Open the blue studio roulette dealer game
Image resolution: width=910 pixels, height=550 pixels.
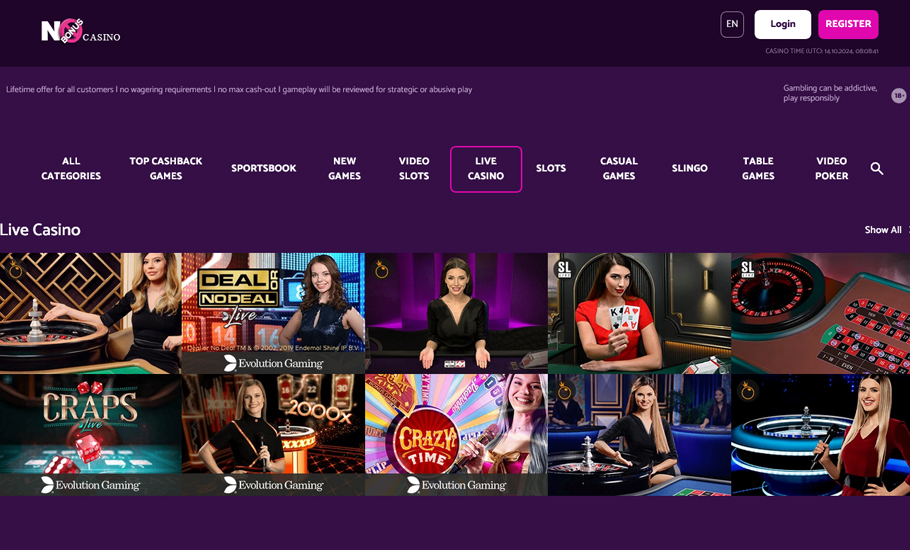coord(639,435)
